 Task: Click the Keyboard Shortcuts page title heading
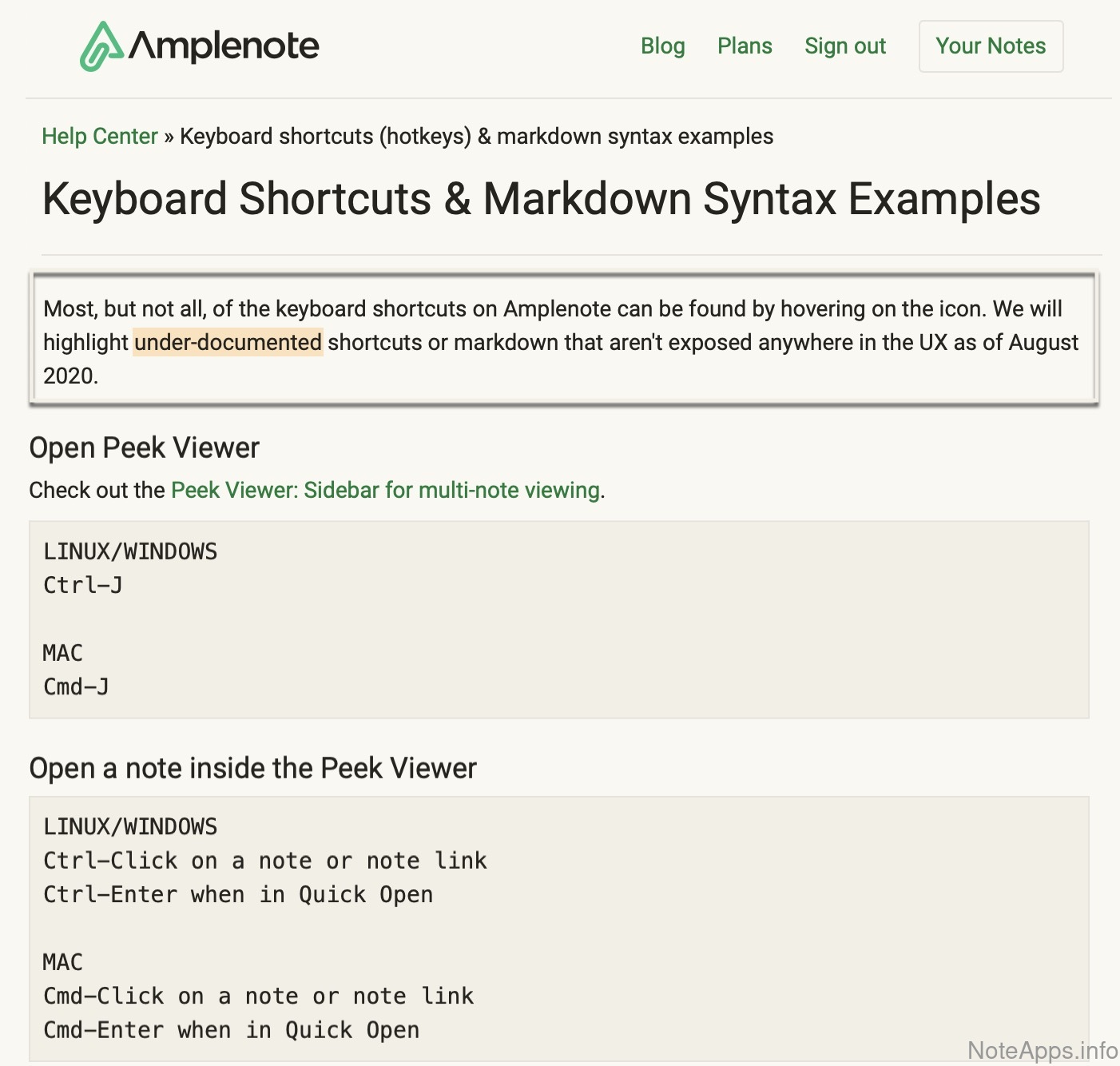(541, 199)
